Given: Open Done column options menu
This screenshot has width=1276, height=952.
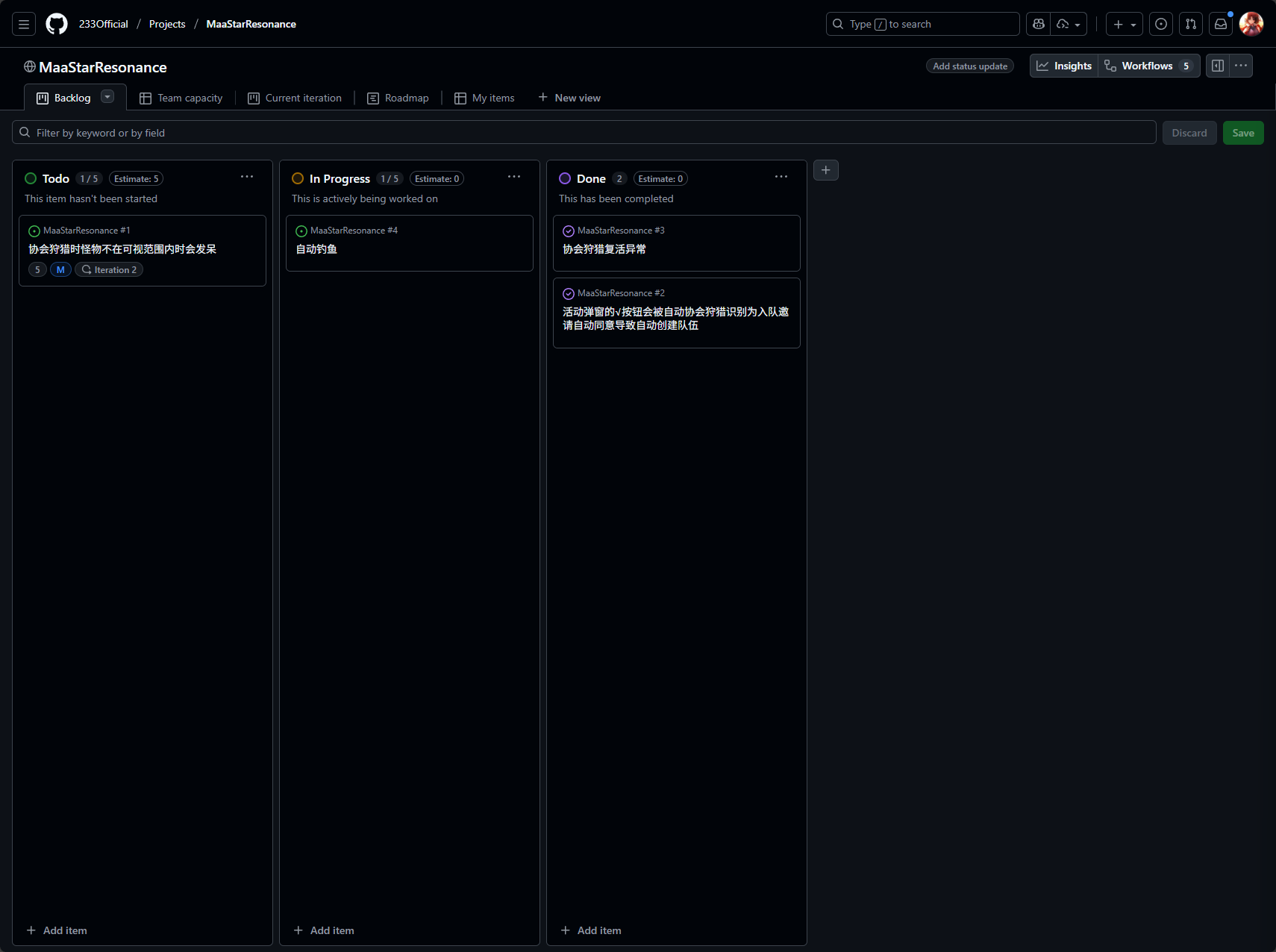Looking at the screenshot, I should (x=781, y=177).
